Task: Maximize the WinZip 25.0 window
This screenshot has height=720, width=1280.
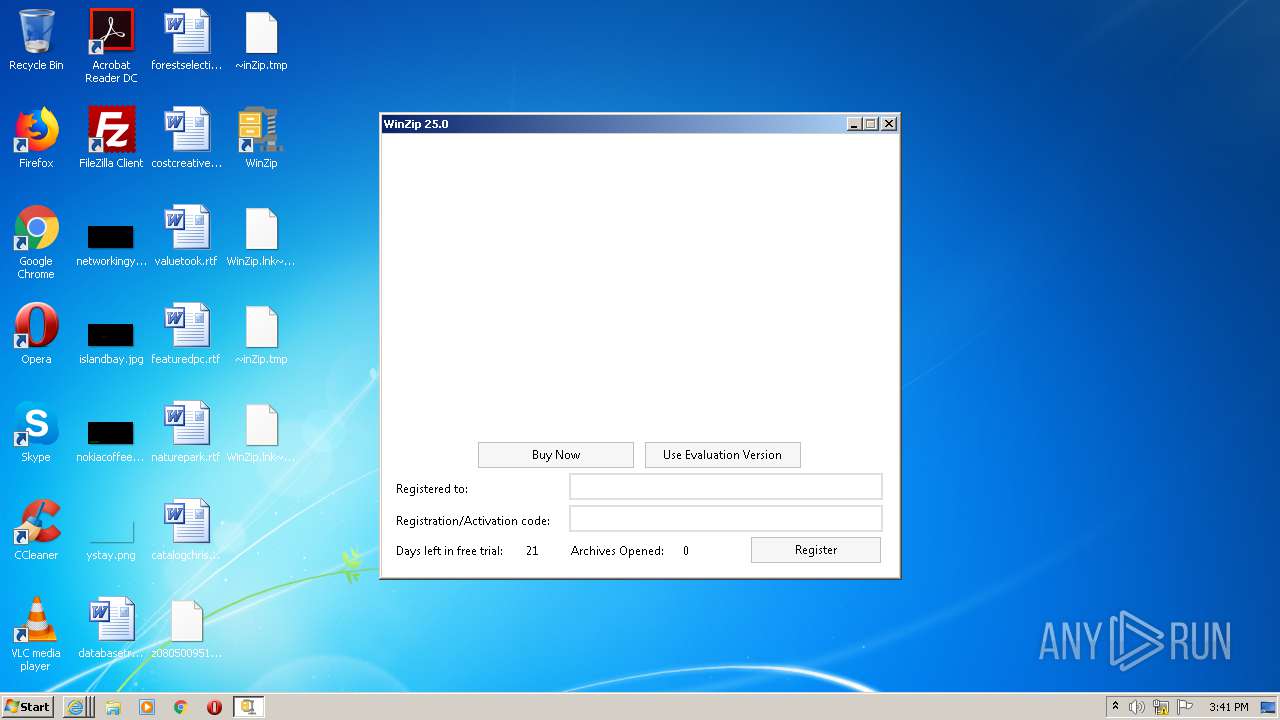Action: pos(871,124)
